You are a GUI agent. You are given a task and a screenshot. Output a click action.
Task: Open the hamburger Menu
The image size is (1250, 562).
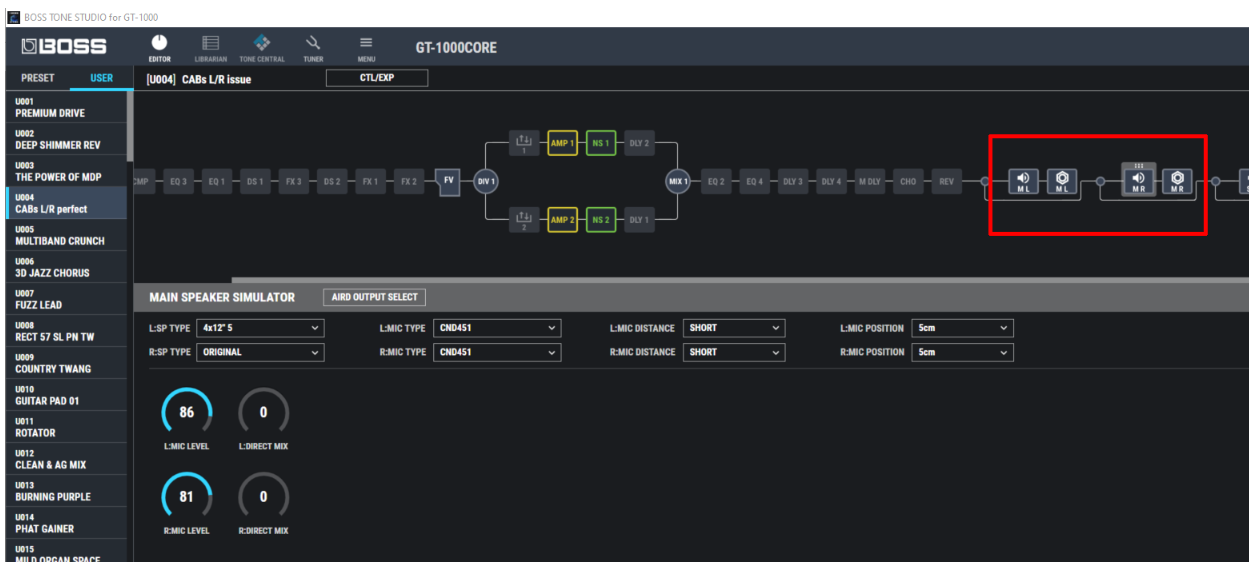[x=366, y=47]
